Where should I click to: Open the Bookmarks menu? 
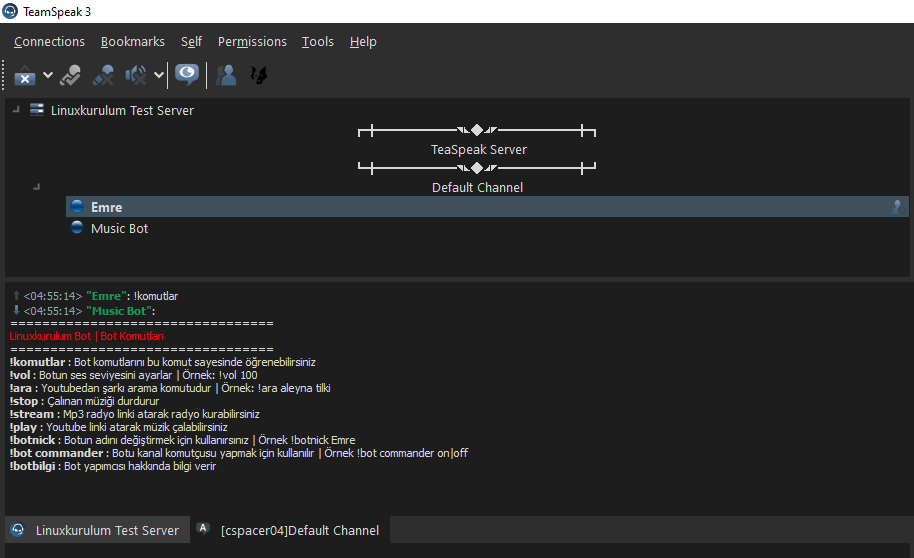pyautogui.click(x=133, y=42)
